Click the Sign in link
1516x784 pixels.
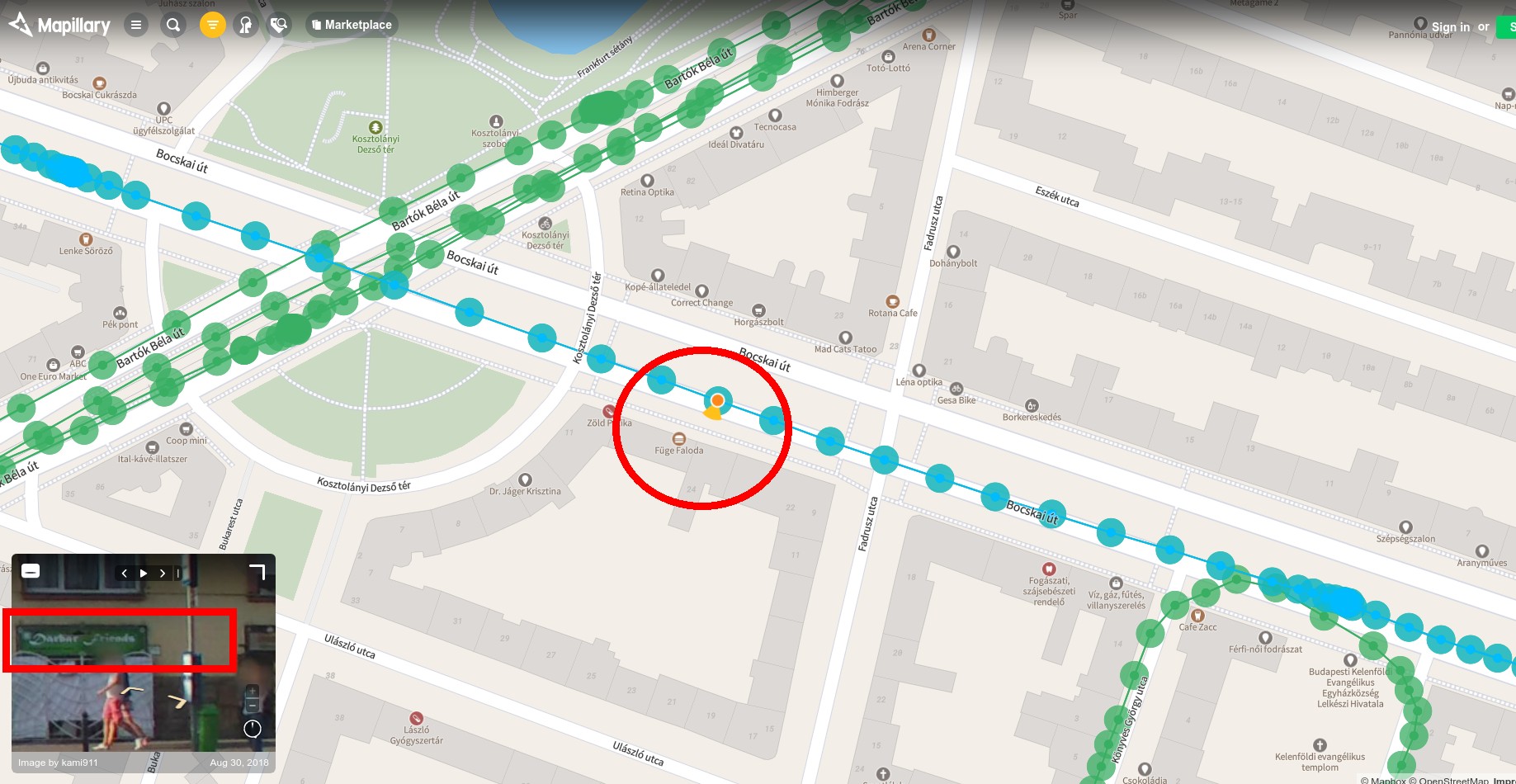point(1450,27)
